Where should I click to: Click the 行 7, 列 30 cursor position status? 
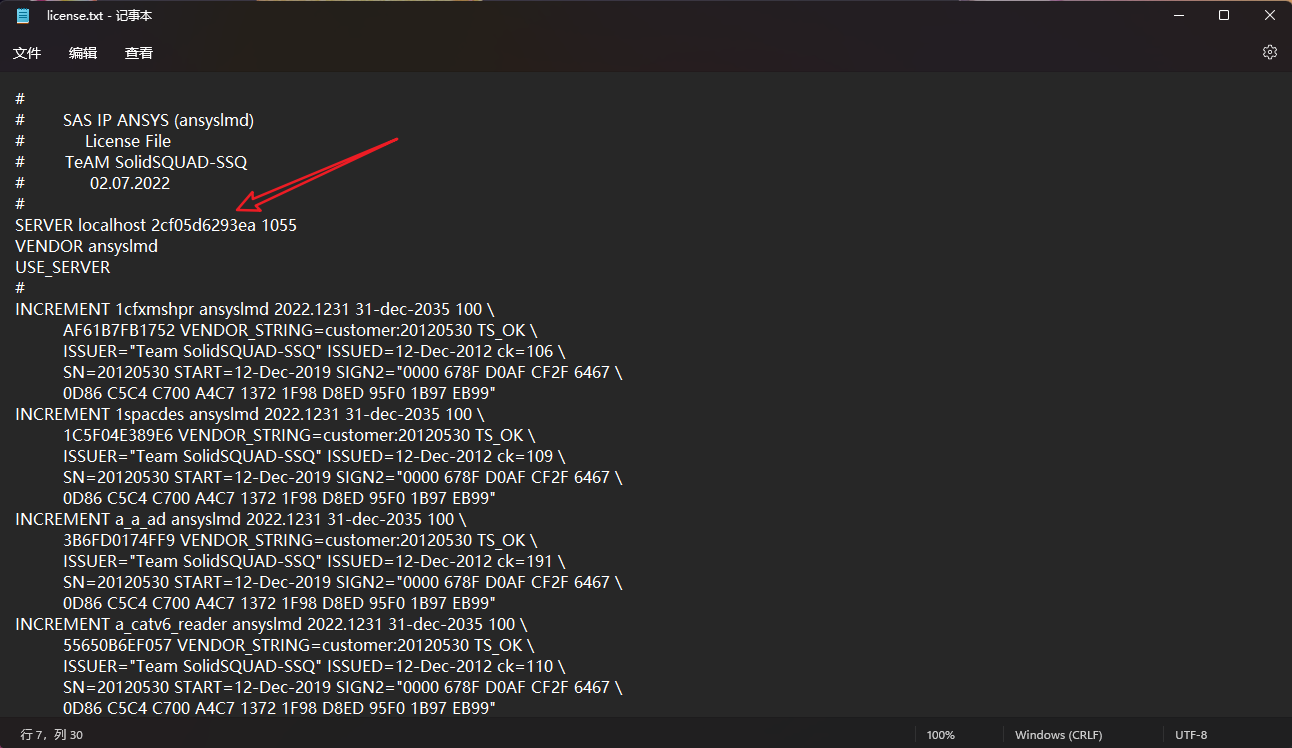pos(52,735)
